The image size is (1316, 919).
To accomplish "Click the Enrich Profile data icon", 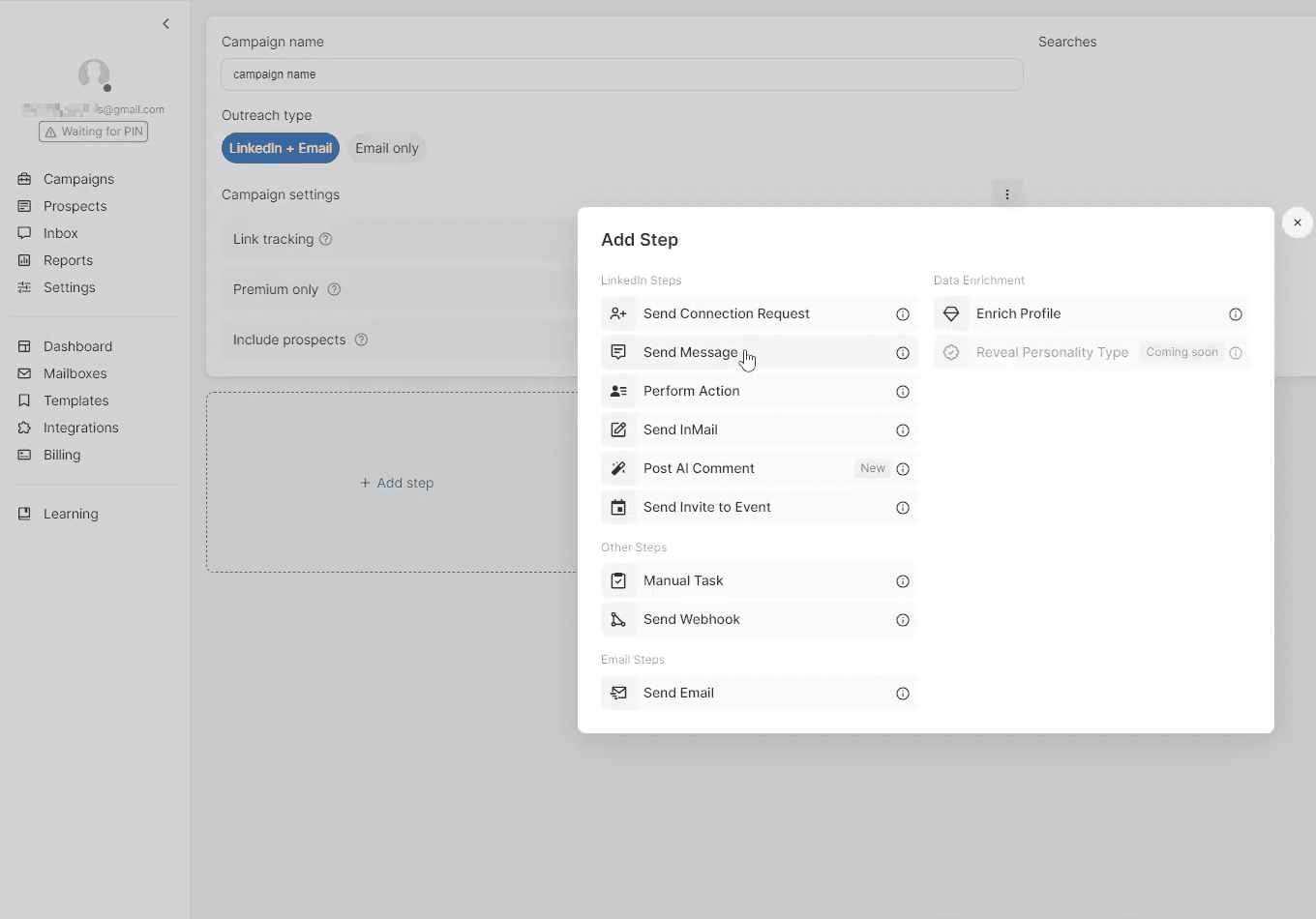I will pyautogui.click(x=951, y=313).
